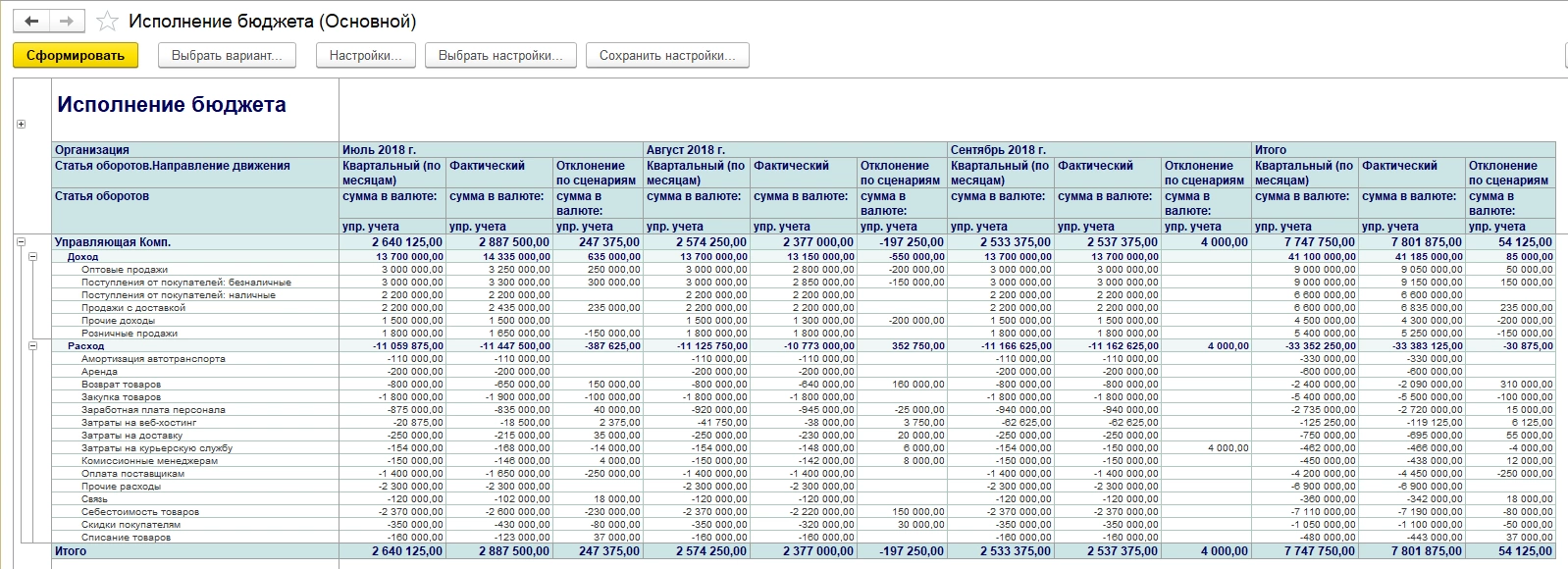Go back with the left arrow
Viewport: 1568px width, 569px height.
pyautogui.click(x=31, y=21)
